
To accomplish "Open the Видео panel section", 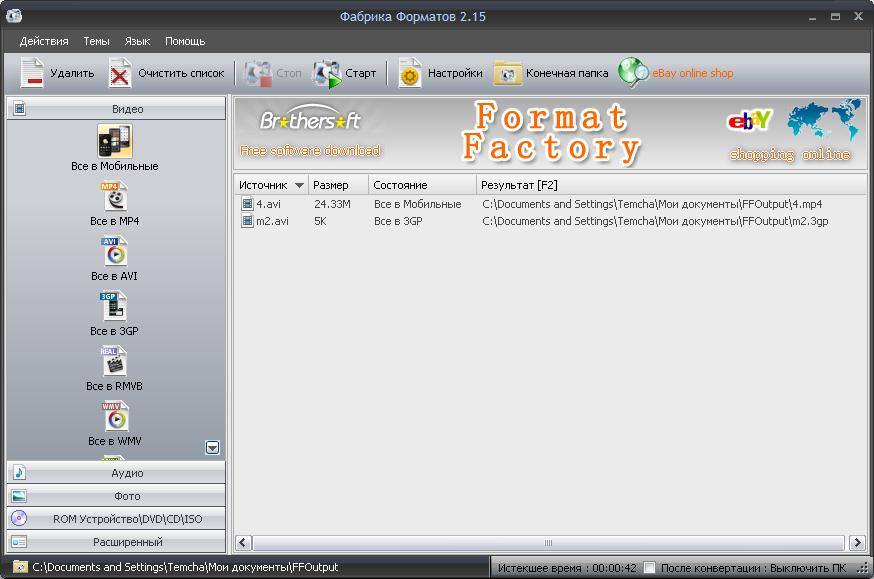I will coord(116,109).
